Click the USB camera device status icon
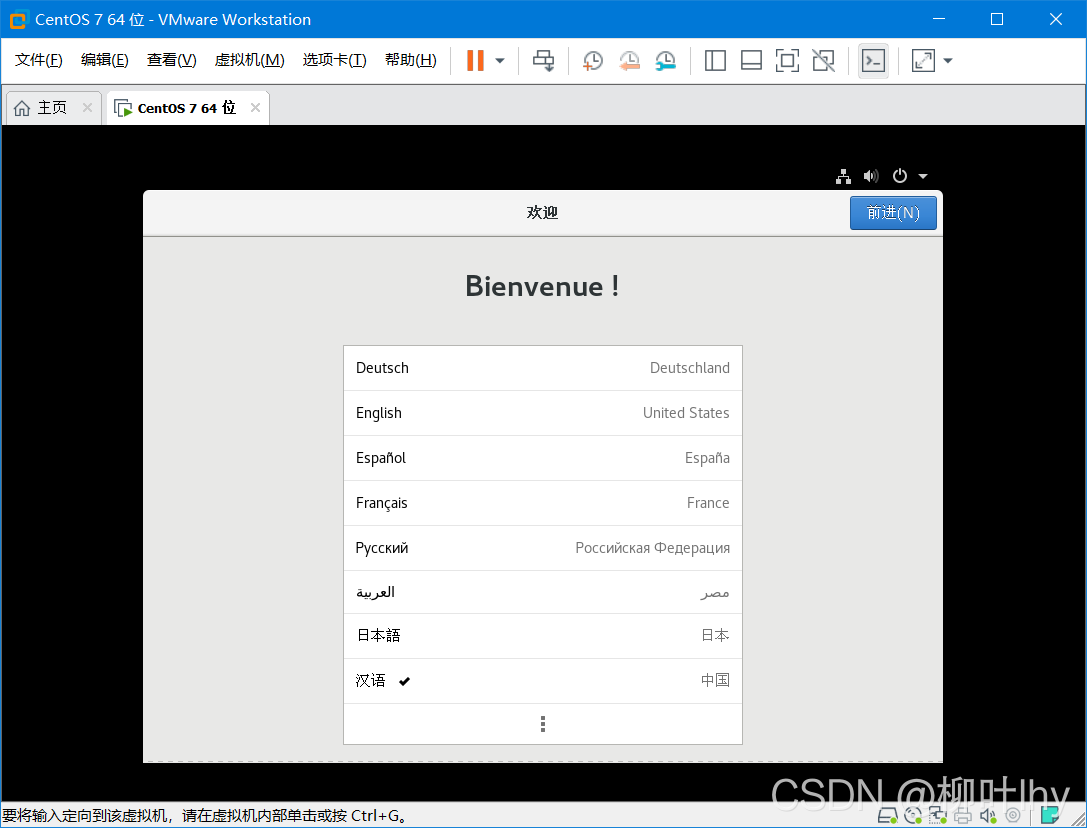The width and height of the screenshot is (1087, 828). click(1013, 816)
